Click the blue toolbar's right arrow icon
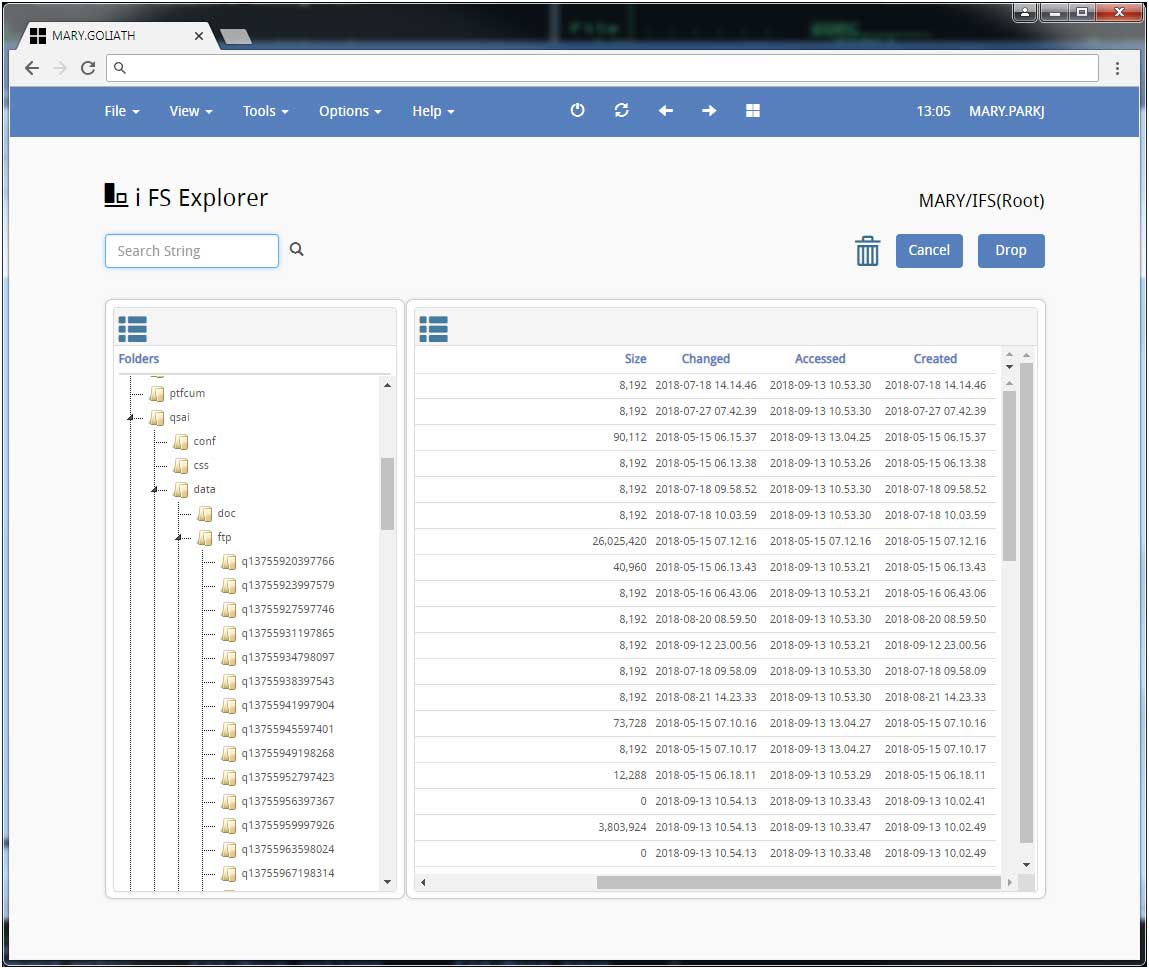 click(x=709, y=111)
